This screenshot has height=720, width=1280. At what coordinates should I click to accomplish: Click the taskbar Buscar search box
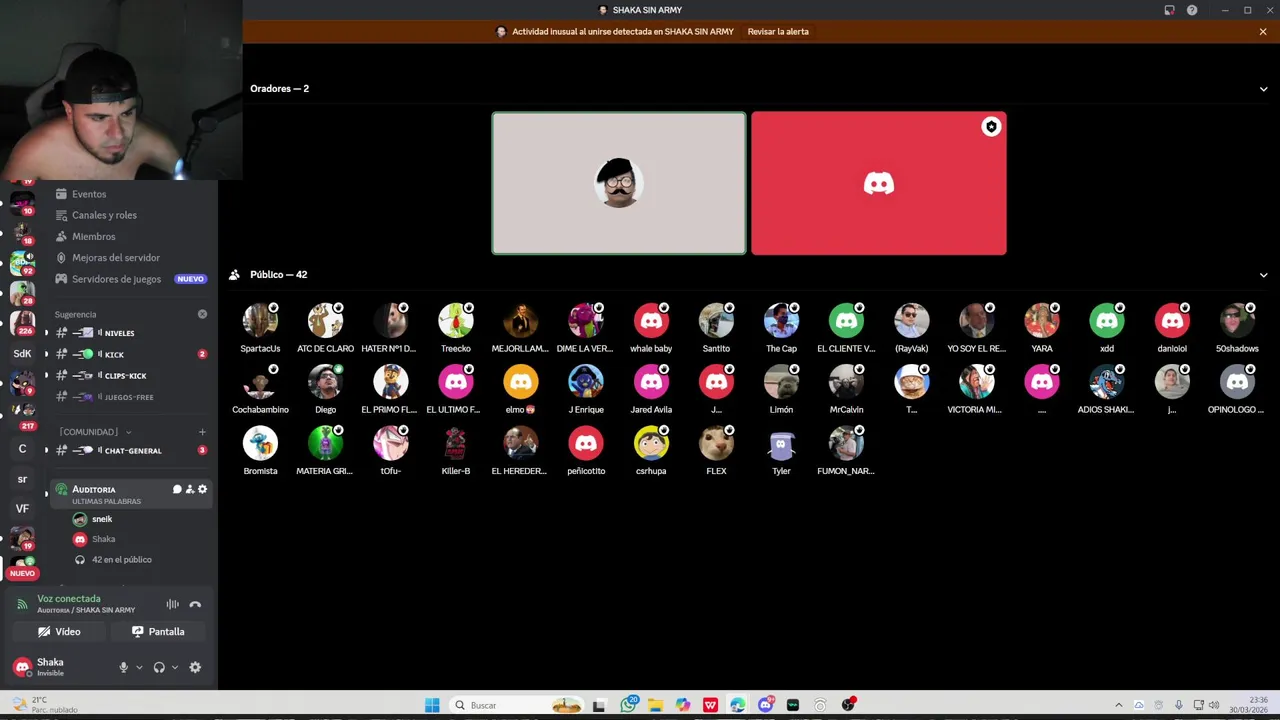click(x=516, y=705)
